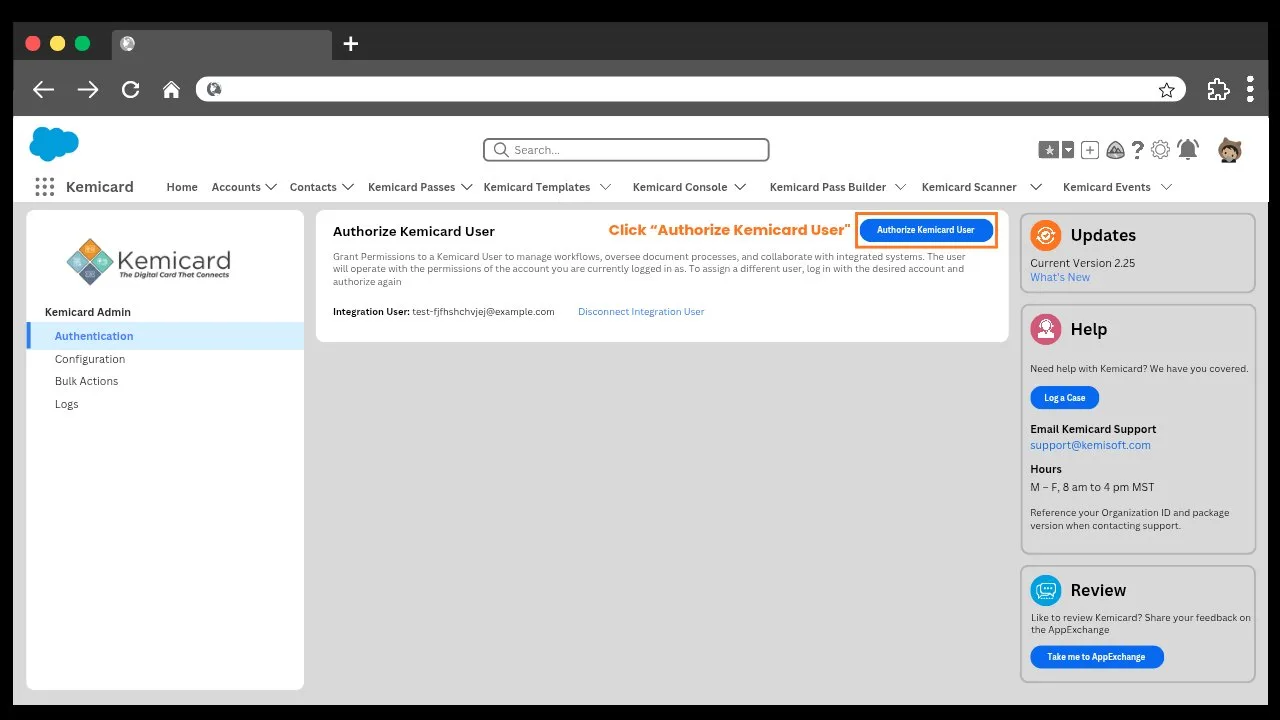Click the Favorites star icon
This screenshot has height=720, width=1280.
[1049, 150]
